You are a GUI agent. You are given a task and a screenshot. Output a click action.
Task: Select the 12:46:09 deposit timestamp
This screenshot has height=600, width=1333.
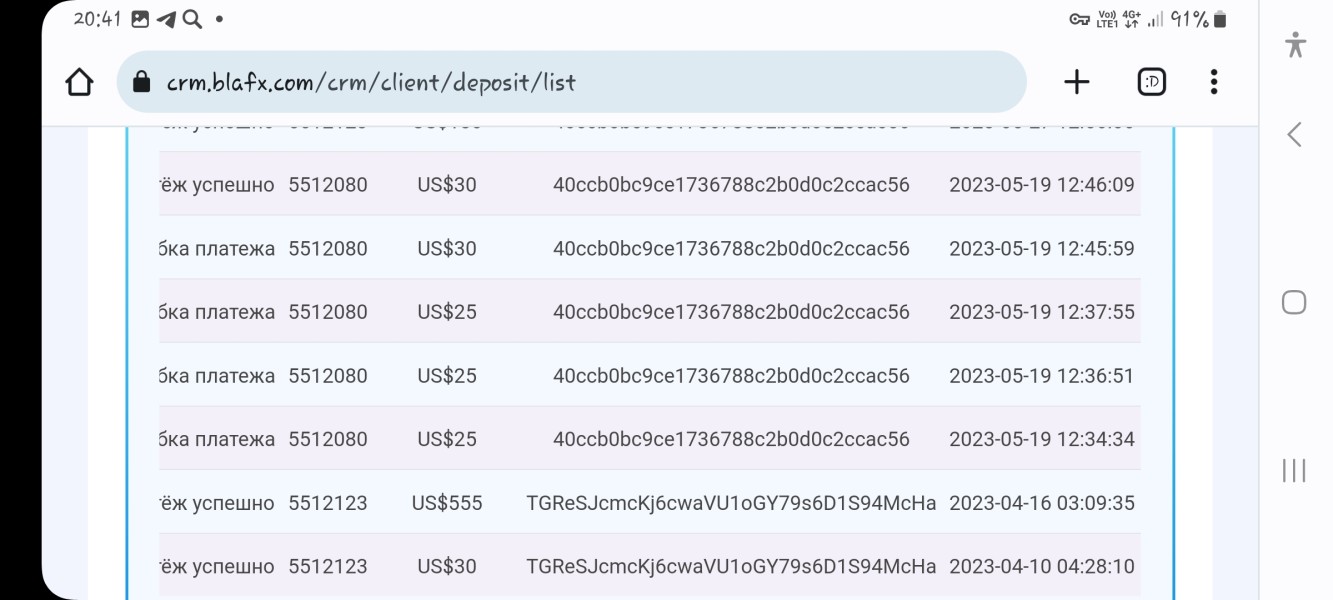point(1041,185)
